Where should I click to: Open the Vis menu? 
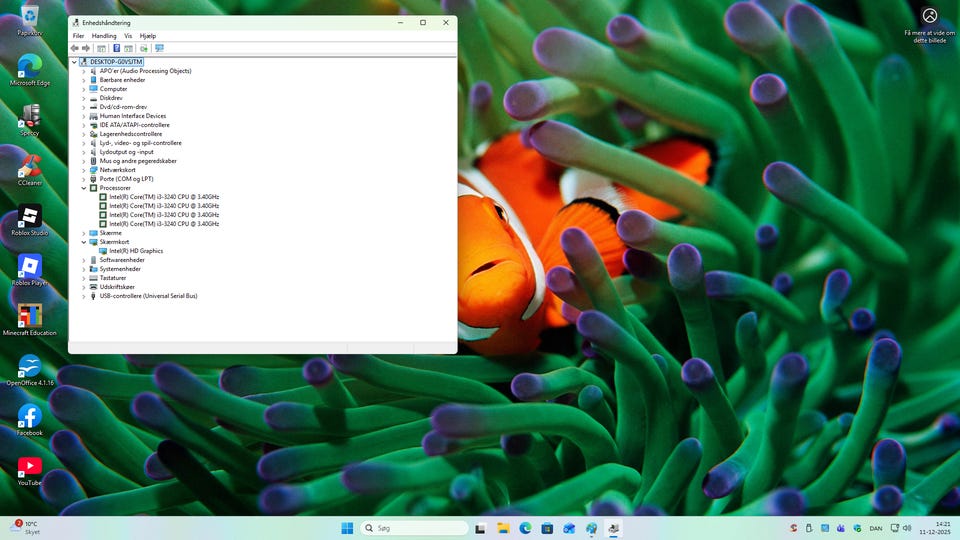click(x=128, y=36)
